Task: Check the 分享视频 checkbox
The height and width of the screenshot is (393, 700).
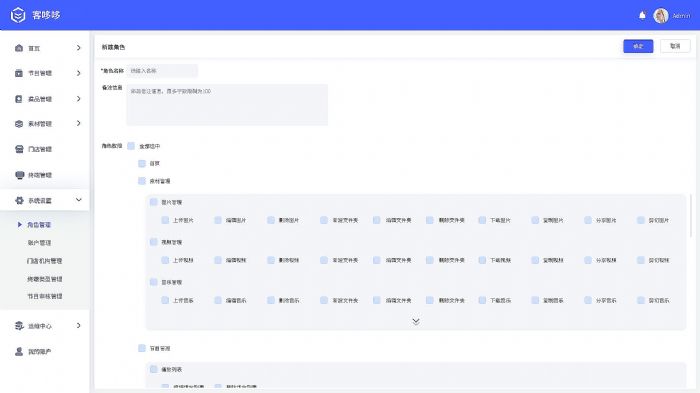Action: click(588, 260)
